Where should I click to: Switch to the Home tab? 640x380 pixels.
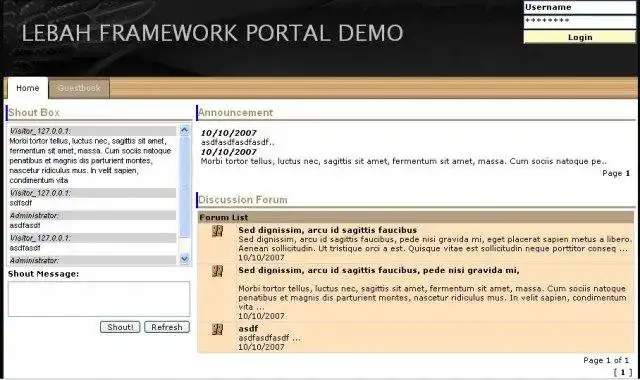pyautogui.click(x=28, y=88)
